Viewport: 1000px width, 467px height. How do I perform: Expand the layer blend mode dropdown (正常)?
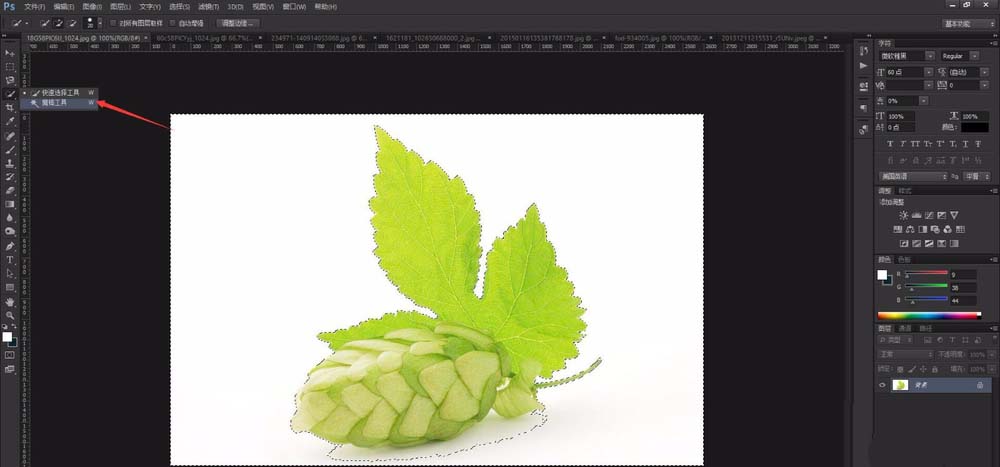[x=904, y=354]
